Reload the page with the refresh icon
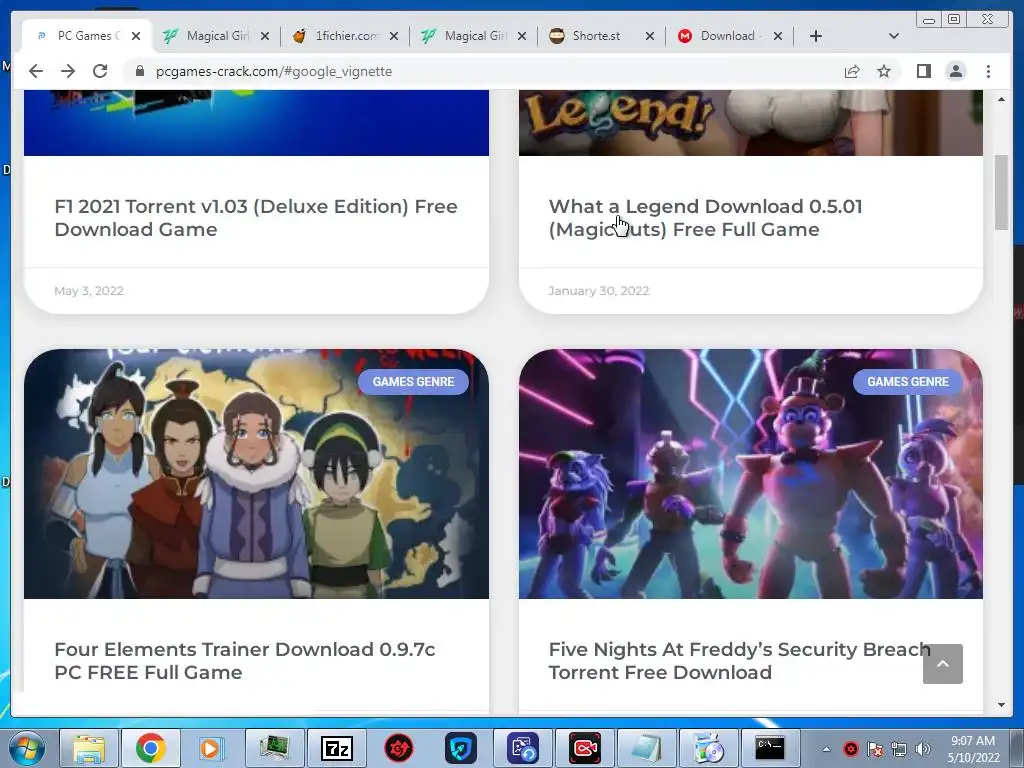 tap(100, 71)
